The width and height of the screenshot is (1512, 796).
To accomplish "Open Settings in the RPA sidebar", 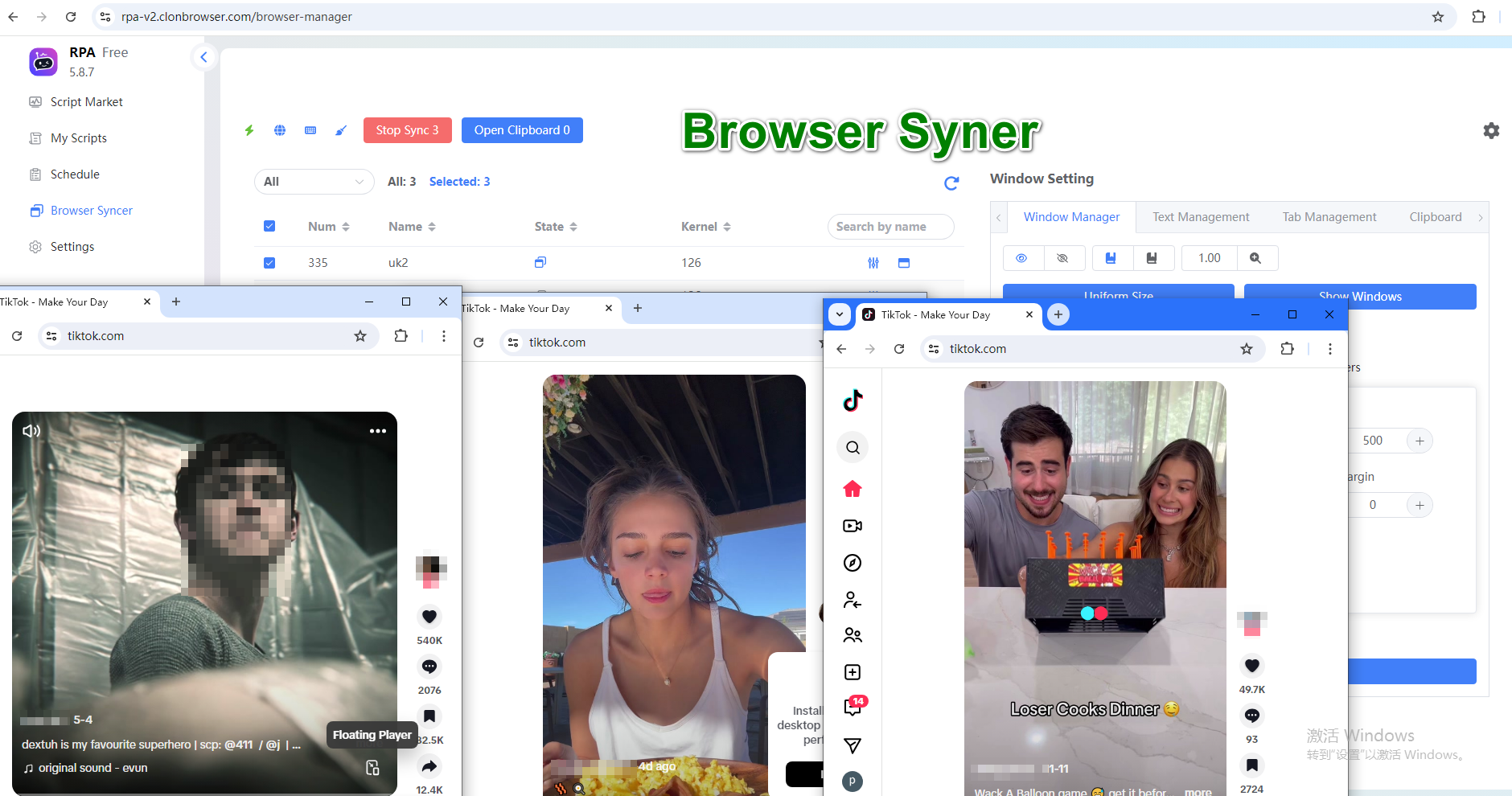I will point(72,247).
